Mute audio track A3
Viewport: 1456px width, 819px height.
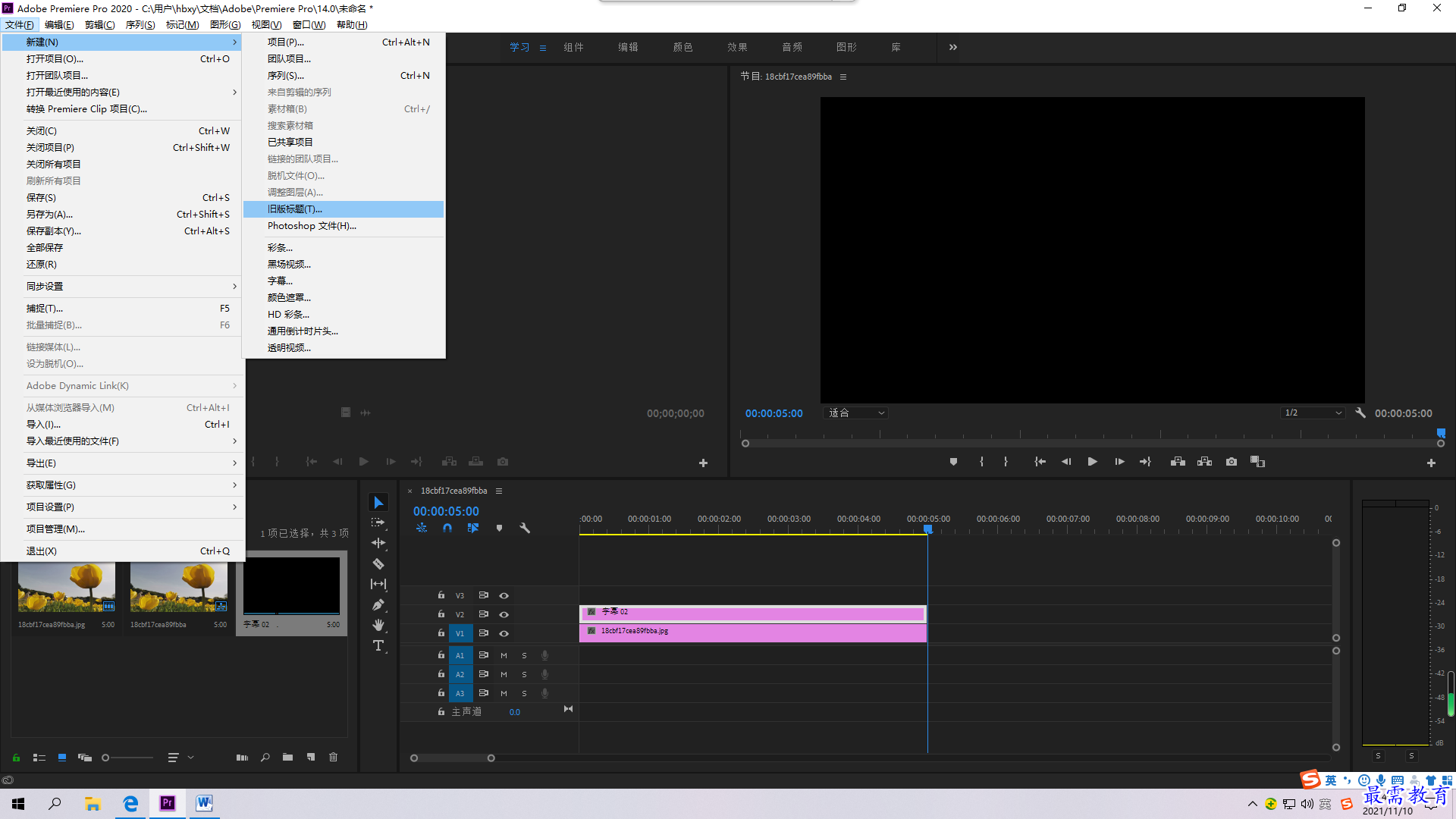[504, 693]
